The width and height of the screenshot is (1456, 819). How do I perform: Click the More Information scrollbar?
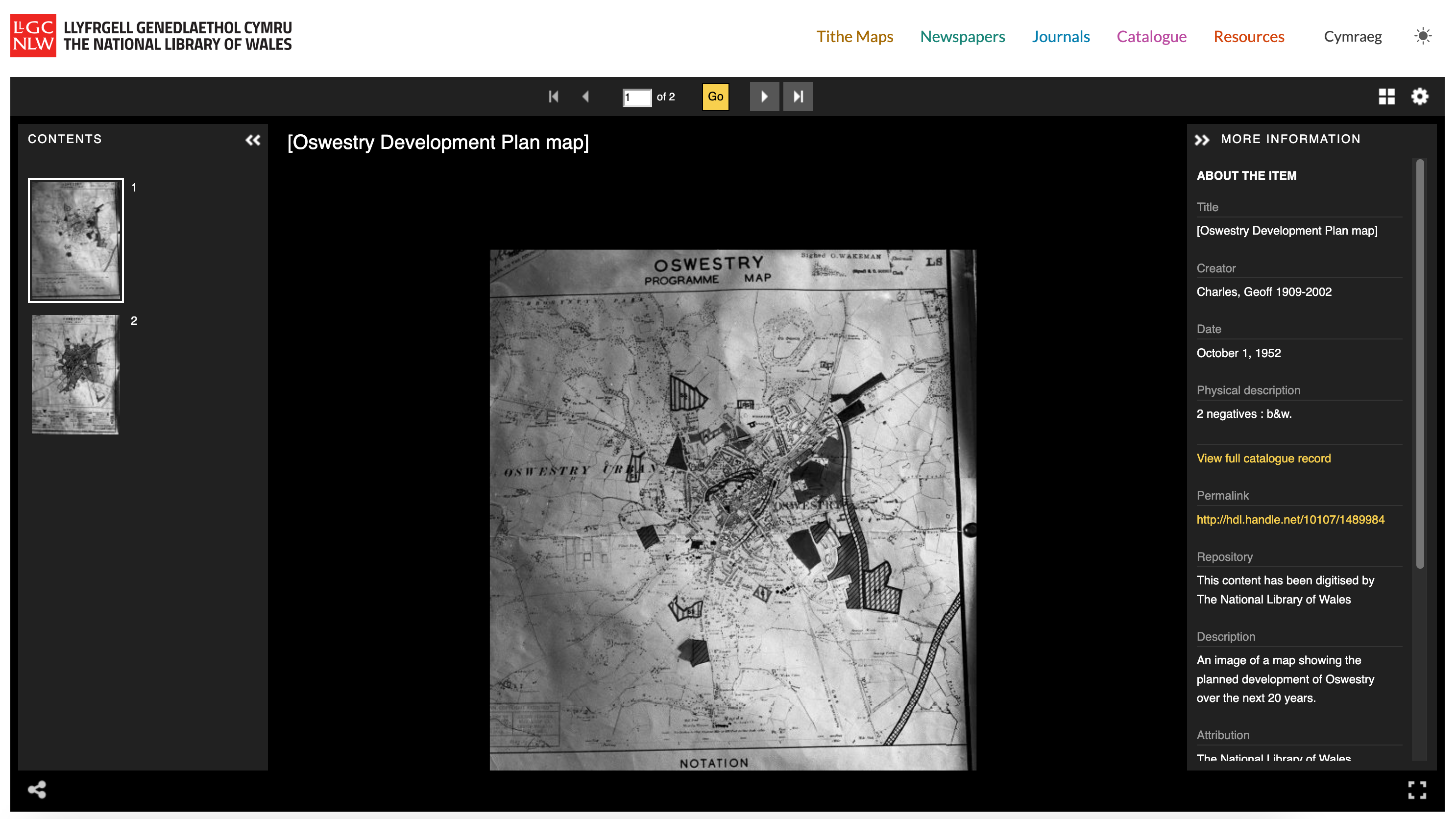[1420, 364]
